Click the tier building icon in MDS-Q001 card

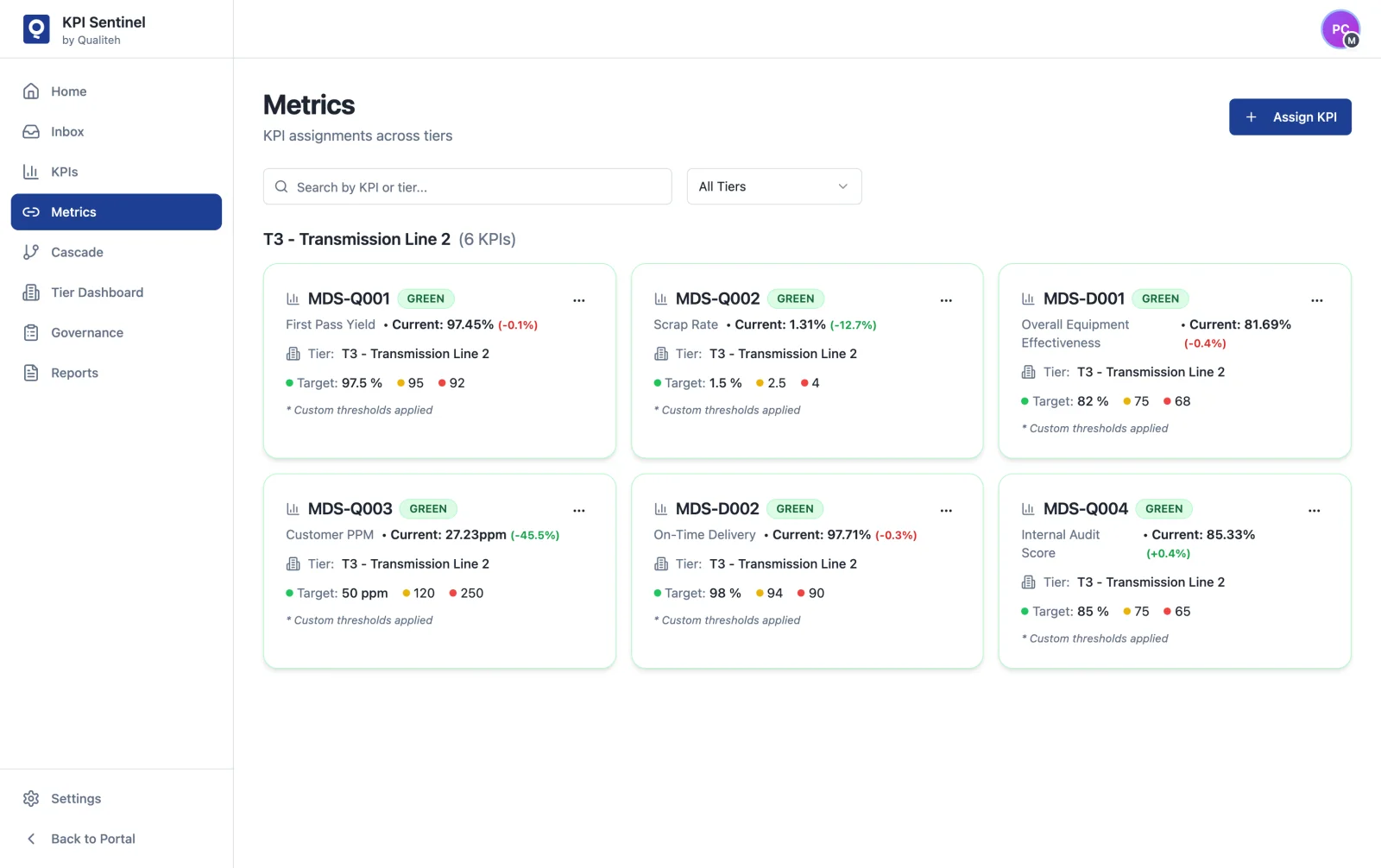[293, 354]
